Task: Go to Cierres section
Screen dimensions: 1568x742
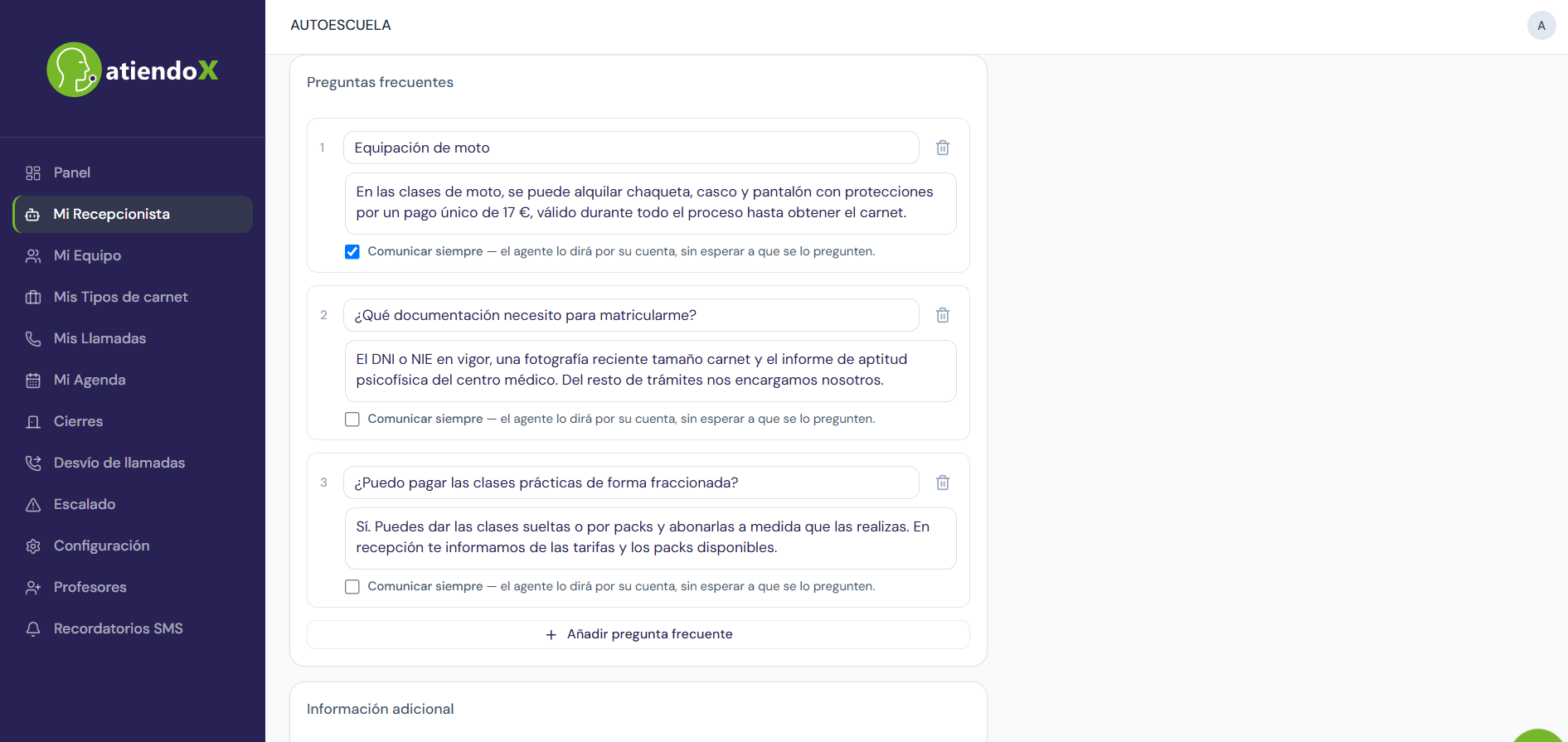Action: [133, 421]
